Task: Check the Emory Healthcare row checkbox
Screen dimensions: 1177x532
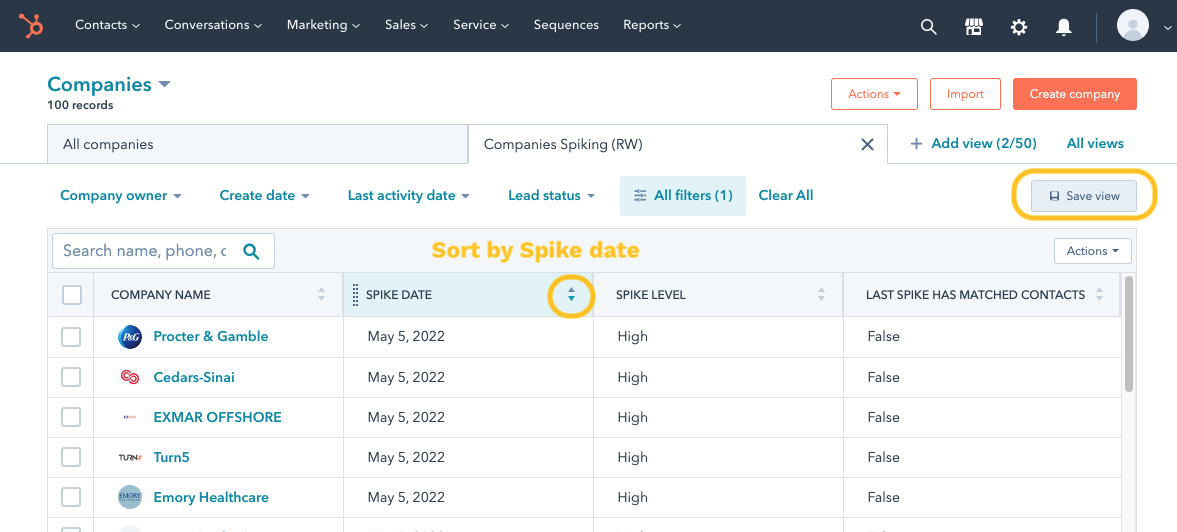Action: coord(71,497)
